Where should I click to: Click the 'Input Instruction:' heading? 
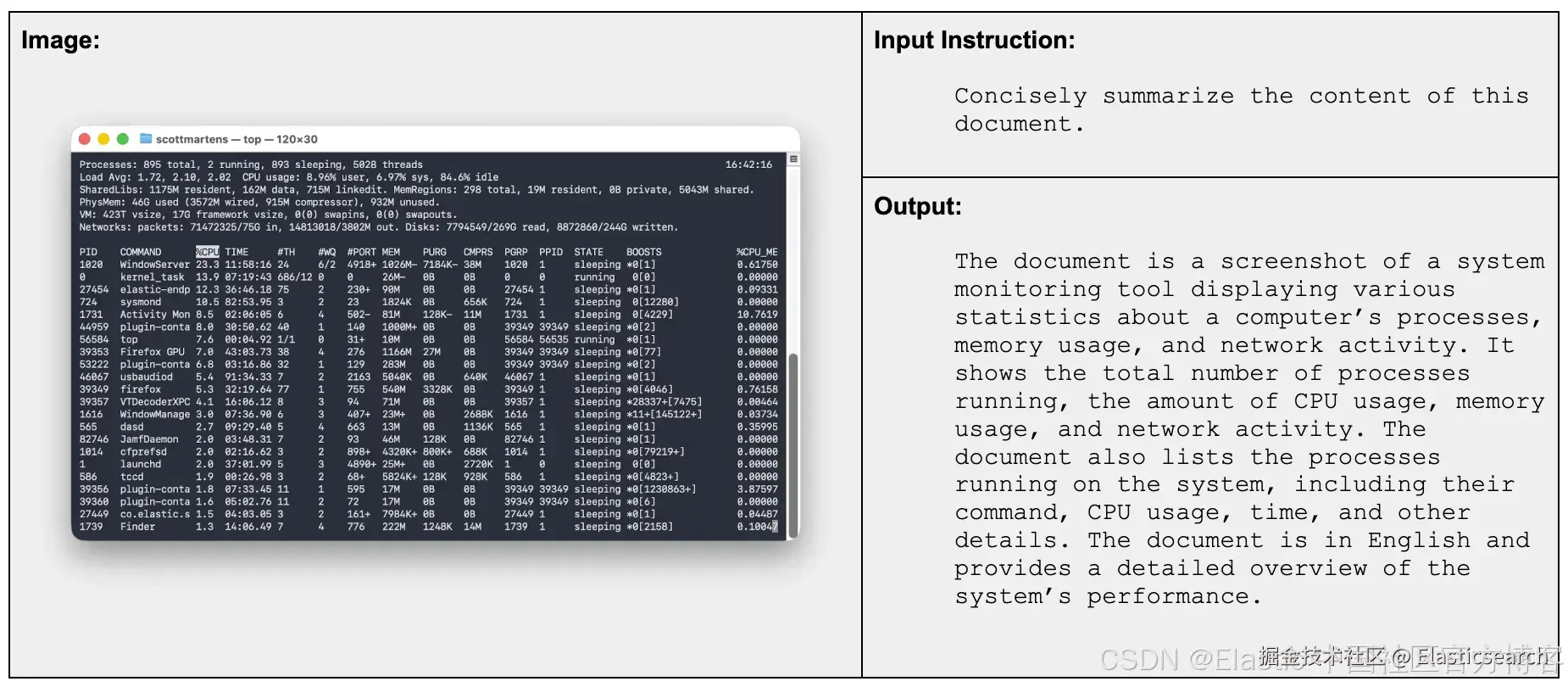coord(975,41)
